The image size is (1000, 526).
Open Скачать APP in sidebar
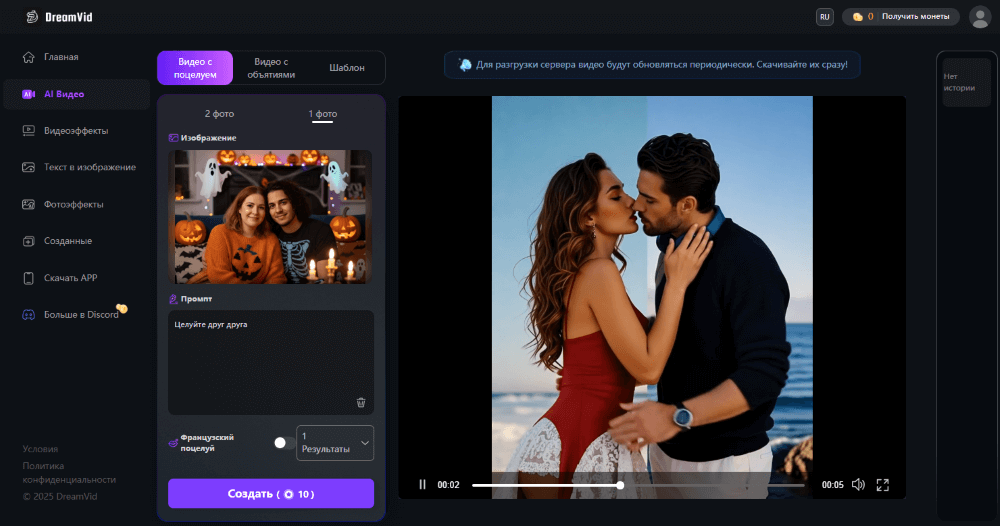point(70,278)
